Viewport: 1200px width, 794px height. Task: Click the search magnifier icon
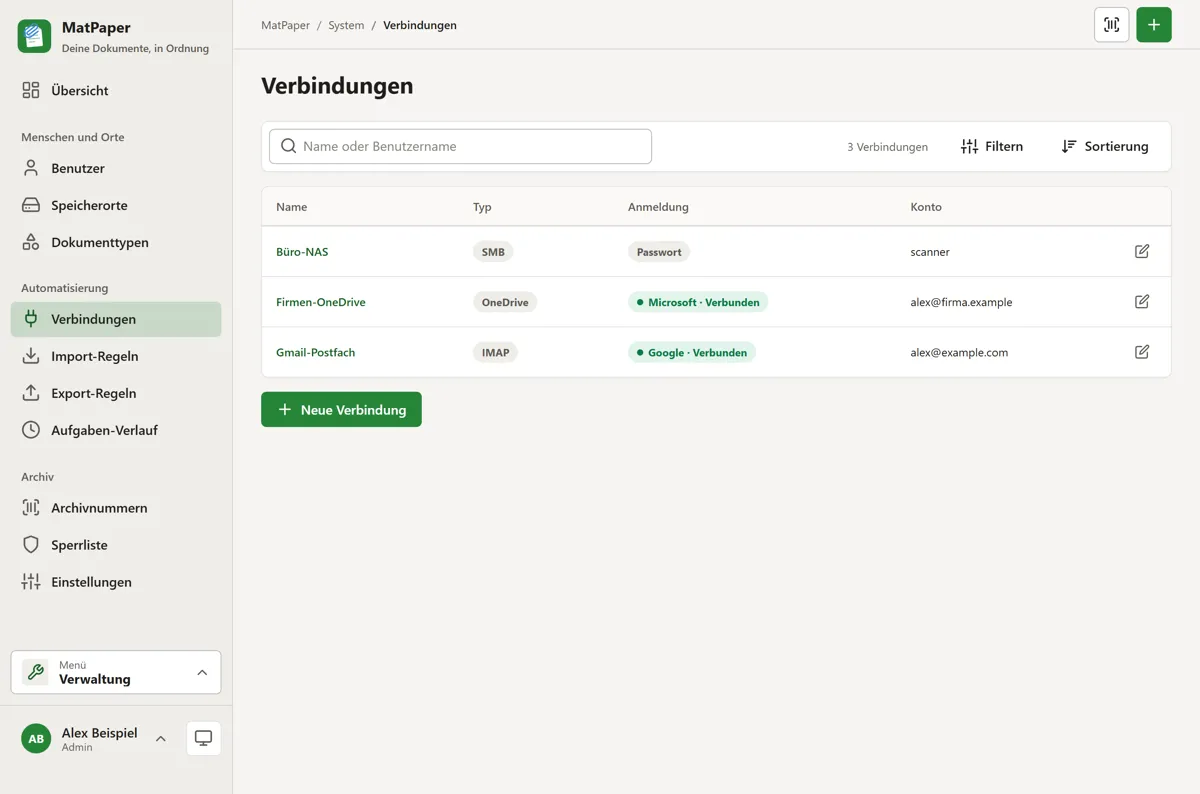click(x=289, y=146)
